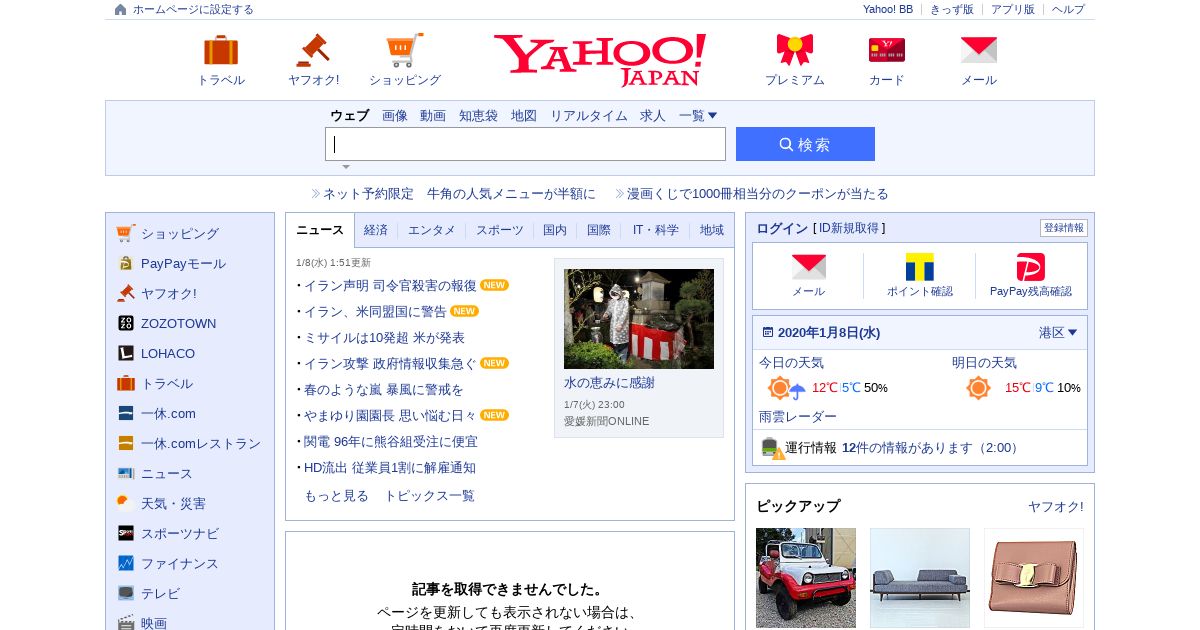
Task: Select the 知恵袋 search category
Action: (478, 116)
